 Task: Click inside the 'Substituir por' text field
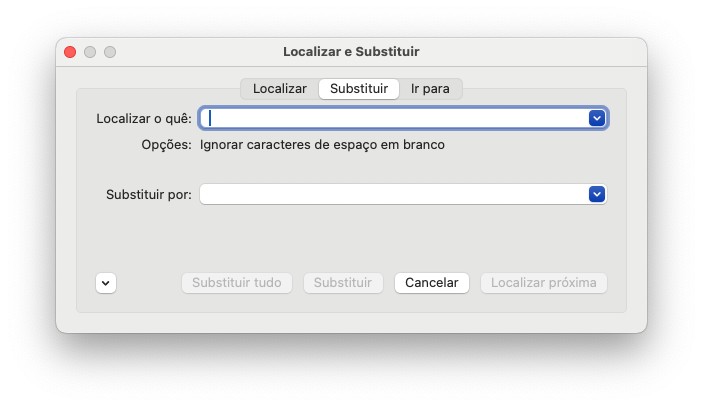click(x=395, y=194)
